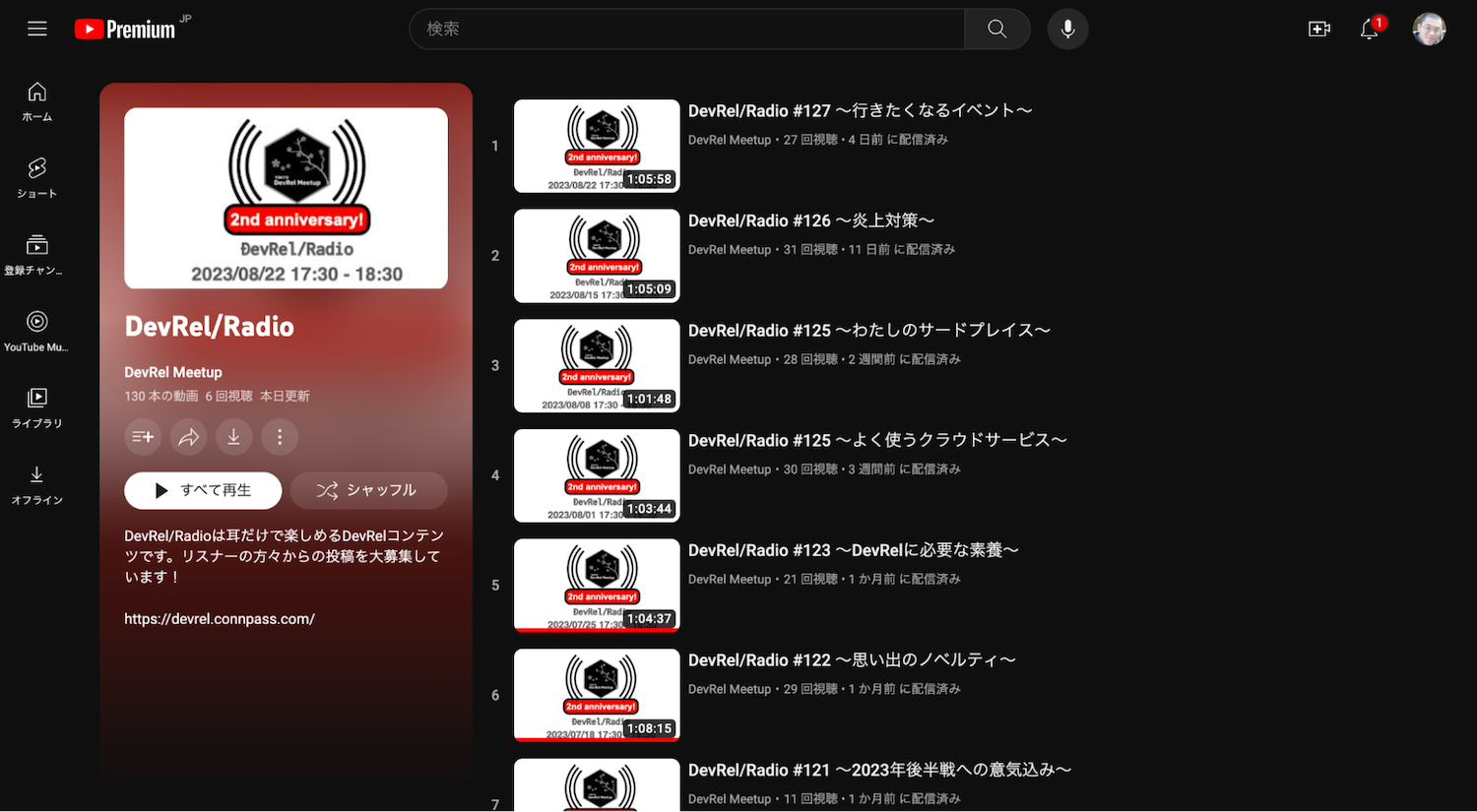Image resolution: width=1477 pixels, height=812 pixels.
Task: Click the '130 本の動画' playlist video count
Action: click(161, 396)
